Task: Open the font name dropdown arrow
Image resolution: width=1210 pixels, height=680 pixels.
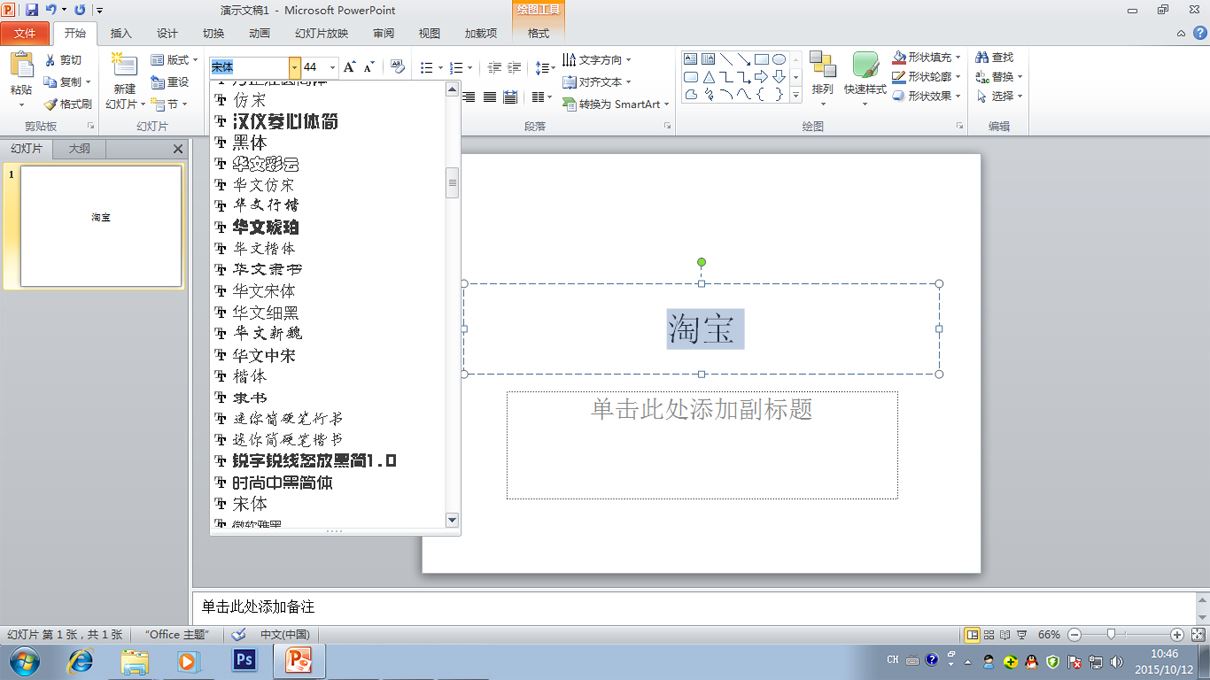Action: coord(294,67)
